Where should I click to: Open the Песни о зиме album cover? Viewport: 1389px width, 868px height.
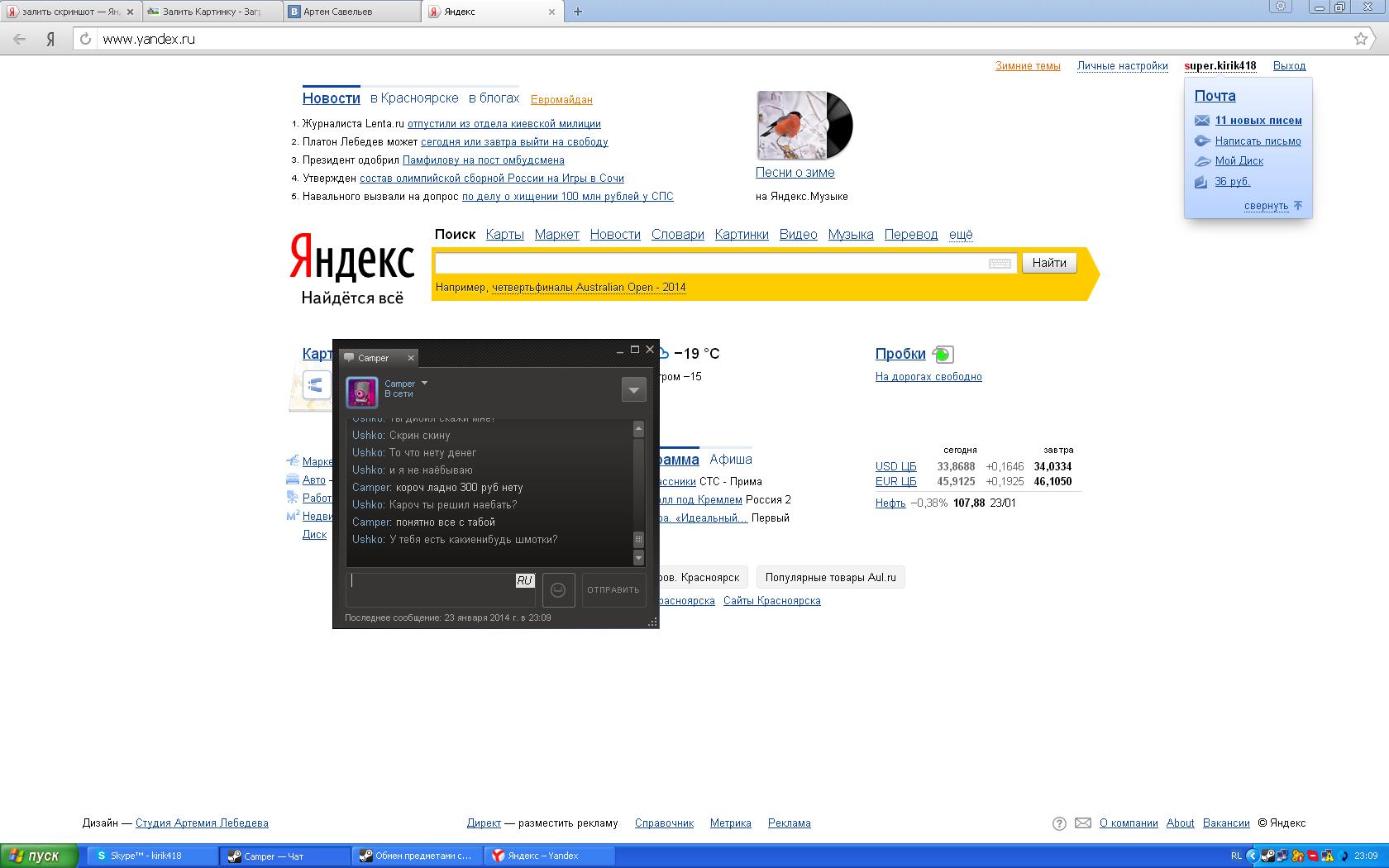[x=804, y=125]
